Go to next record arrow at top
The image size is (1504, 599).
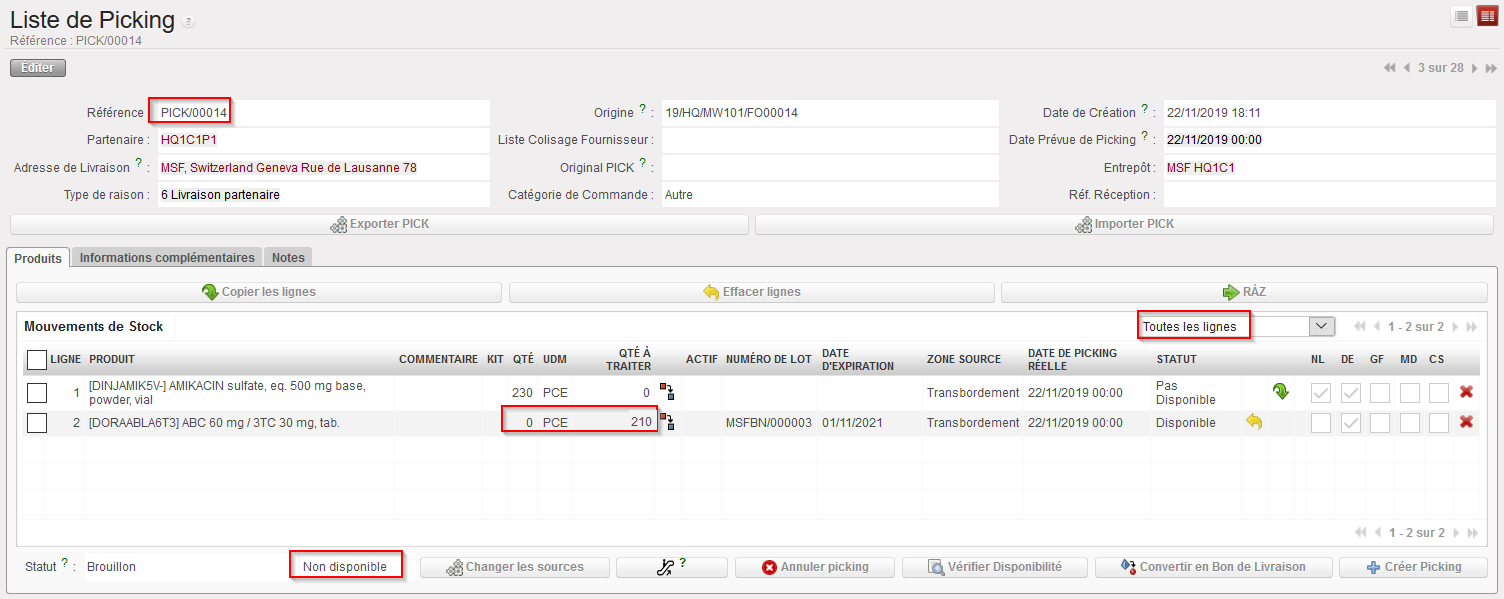pyautogui.click(x=1476, y=68)
